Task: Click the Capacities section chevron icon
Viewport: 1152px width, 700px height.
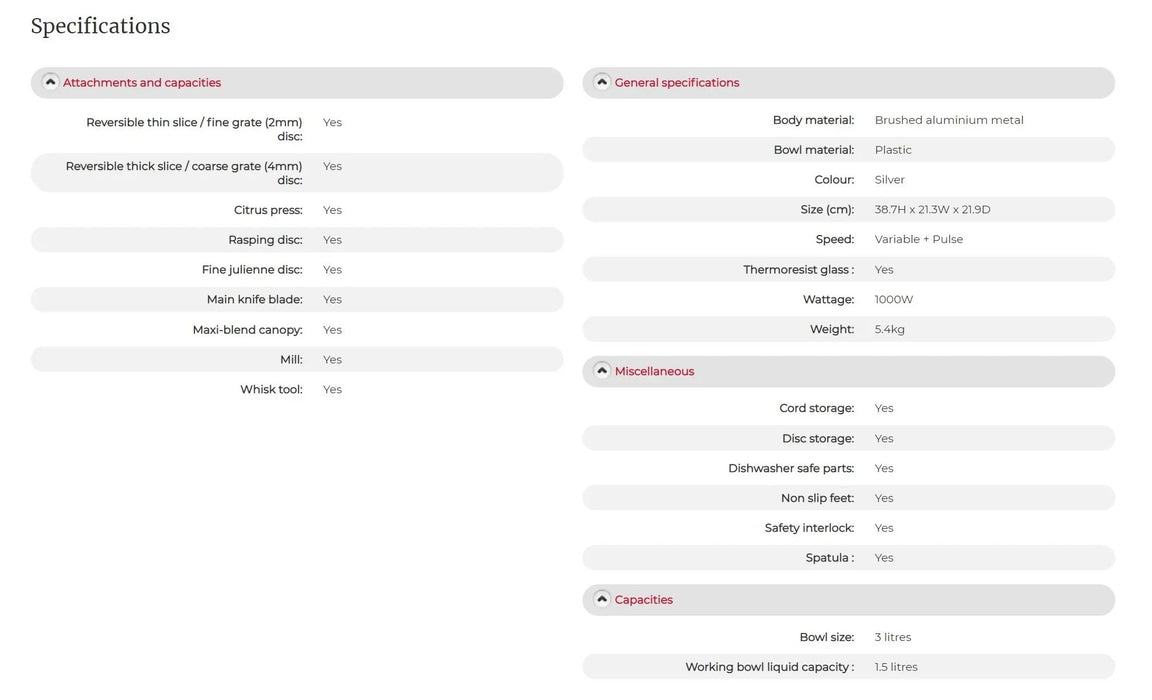Action: [602, 600]
